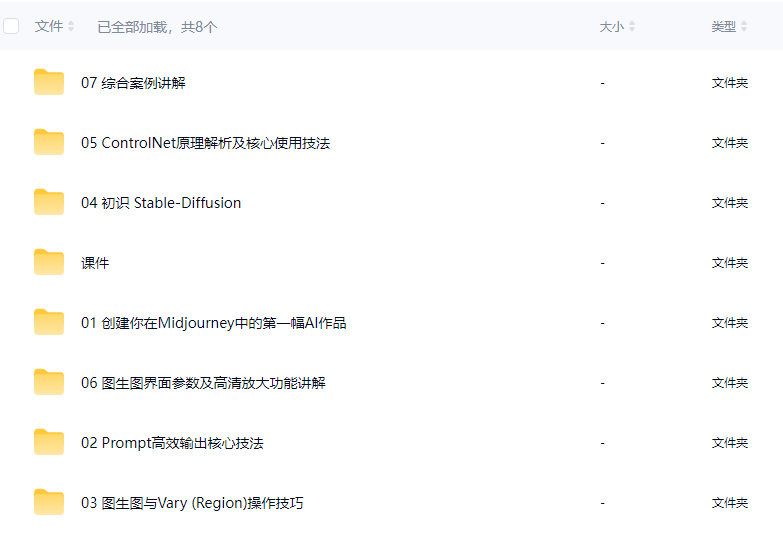Open the 课件 folder name link
This screenshot has height=537, width=783.
(95, 263)
